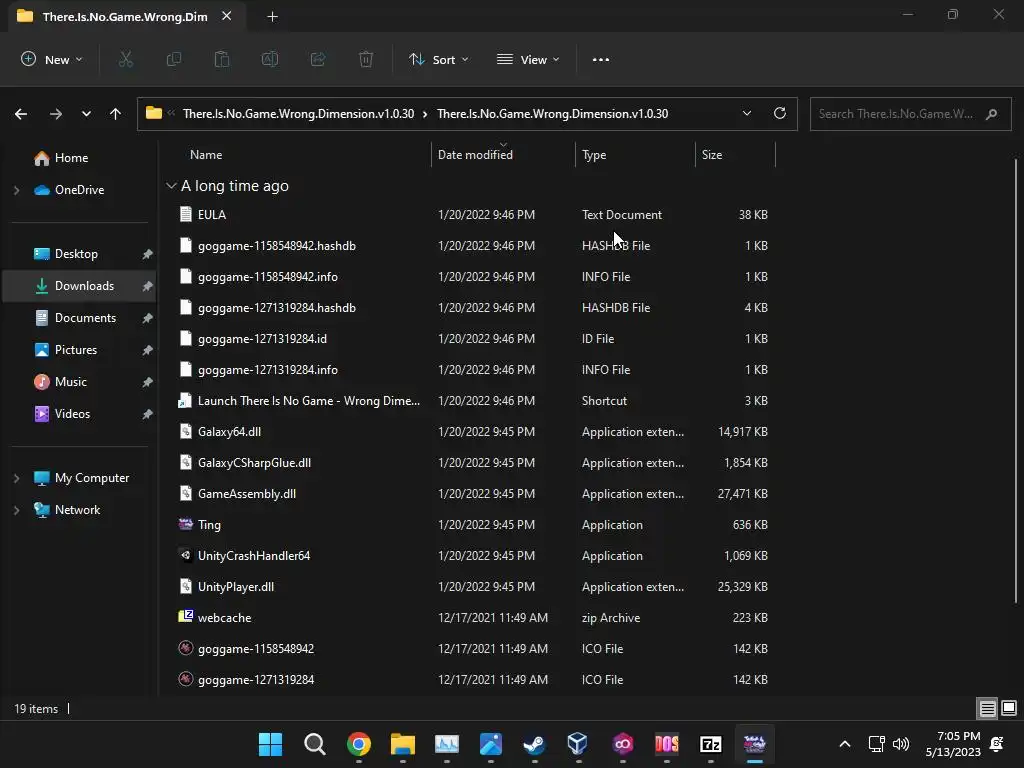Sort by Type column header
1024x768 pixels.
pyautogui.click(x=635, y=155)
